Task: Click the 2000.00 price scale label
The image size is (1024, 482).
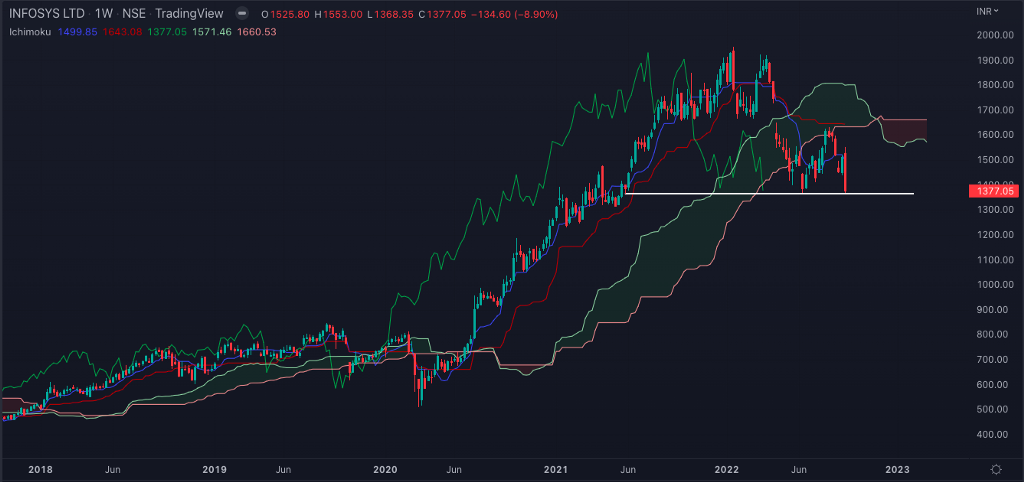Action: point(995,35)
